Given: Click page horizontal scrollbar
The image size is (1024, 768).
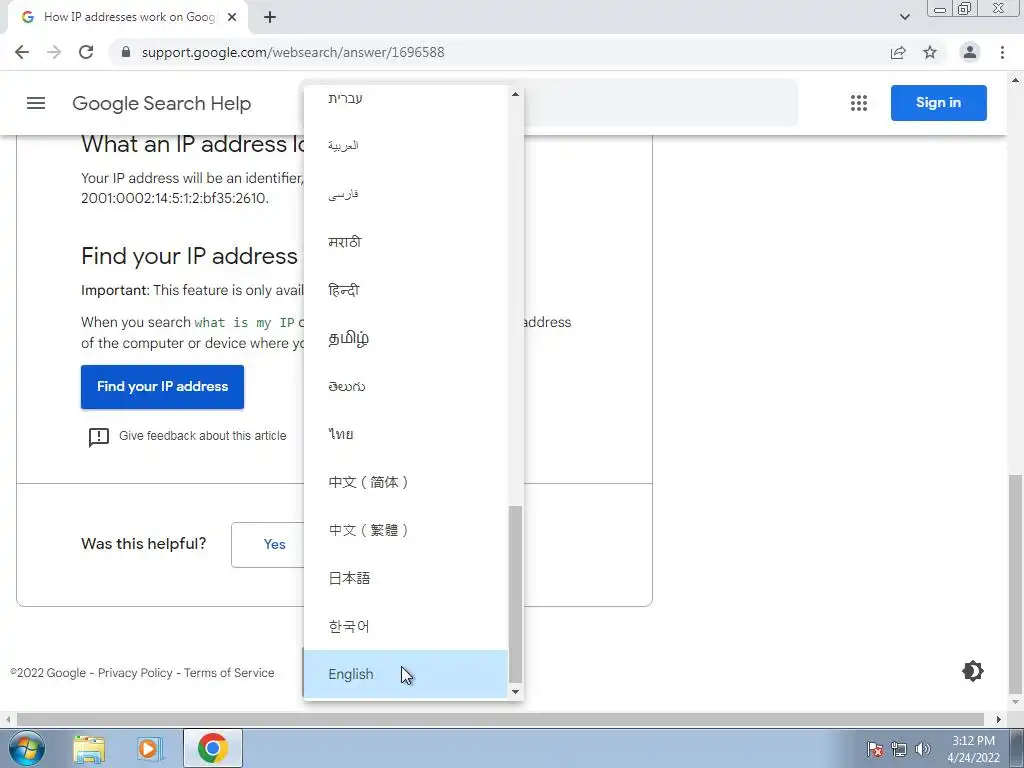Looking at the screenshot, I should point(500,720).
